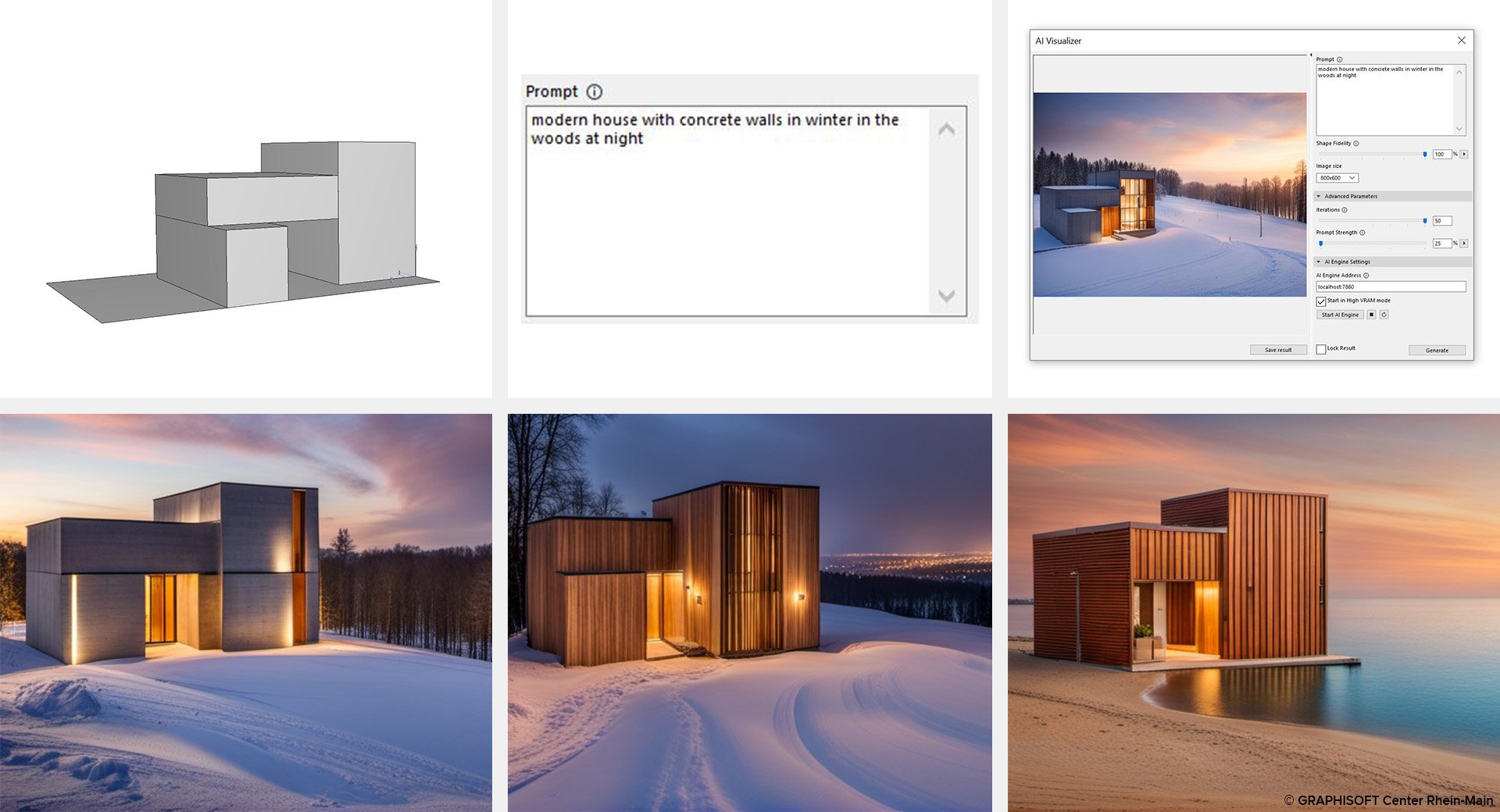Enable the Lock Result checkbox
Viewport: 1500px width, 812px height.
(1321, 349)
